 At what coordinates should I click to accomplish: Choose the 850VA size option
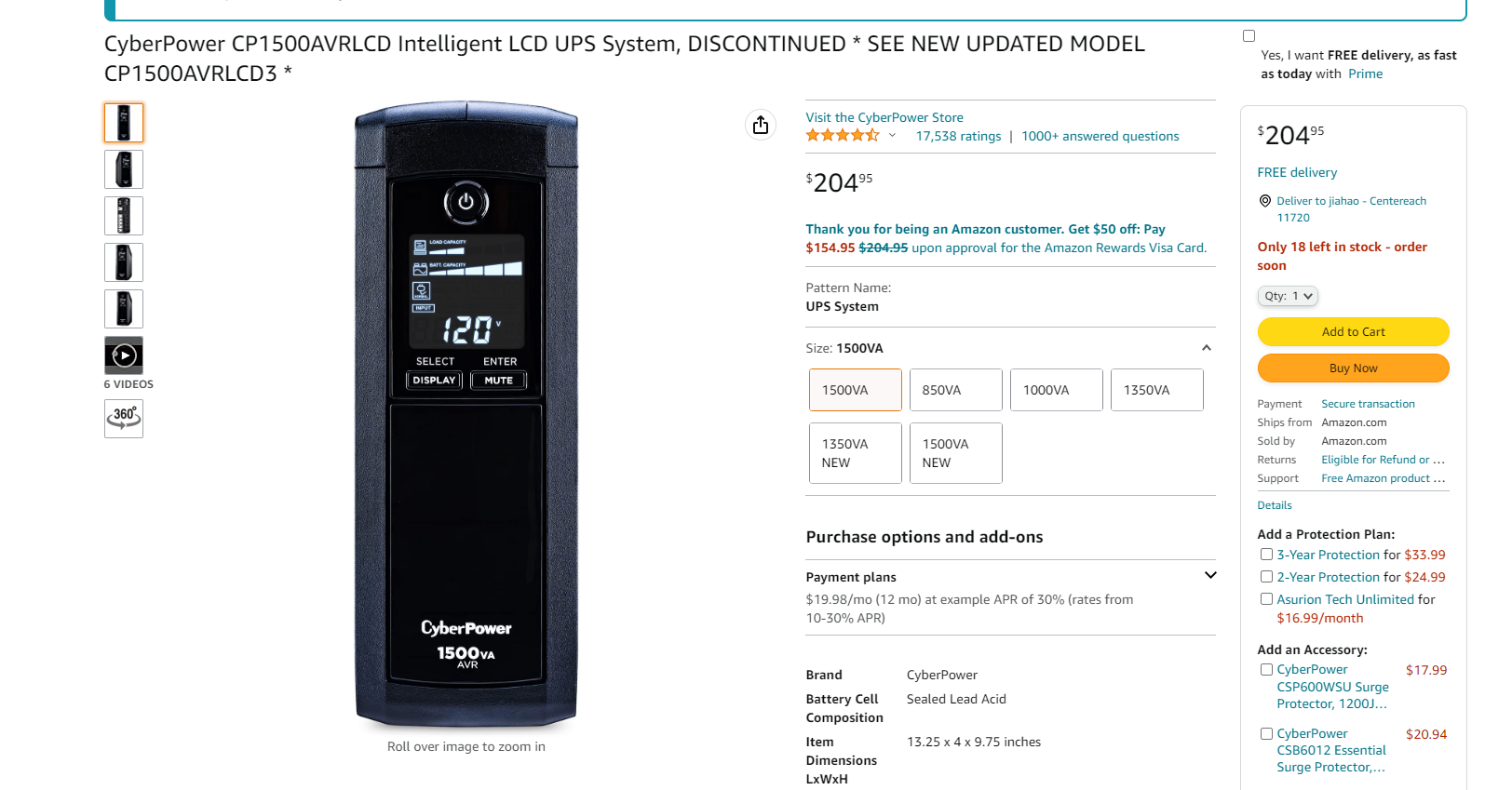coord(956,390)
